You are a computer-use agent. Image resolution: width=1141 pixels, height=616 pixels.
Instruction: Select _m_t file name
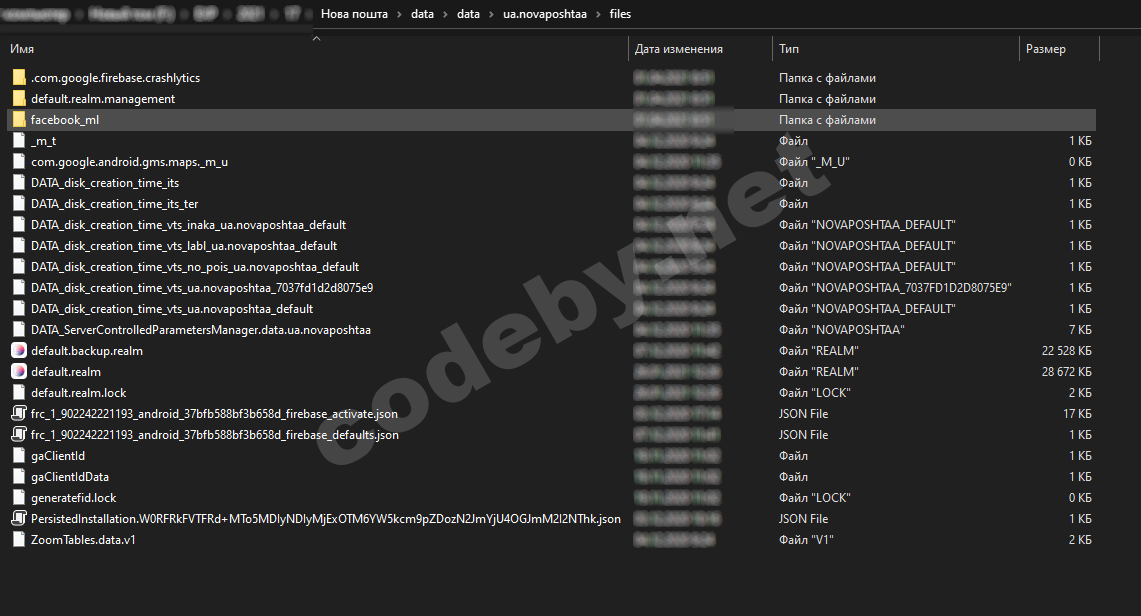point(43,141)
